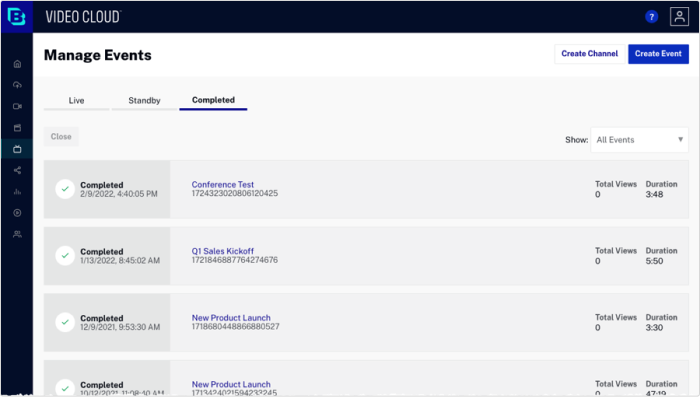Click the Create Event button
This screenshot has height=397, width=700.
(x=658, y=54)
